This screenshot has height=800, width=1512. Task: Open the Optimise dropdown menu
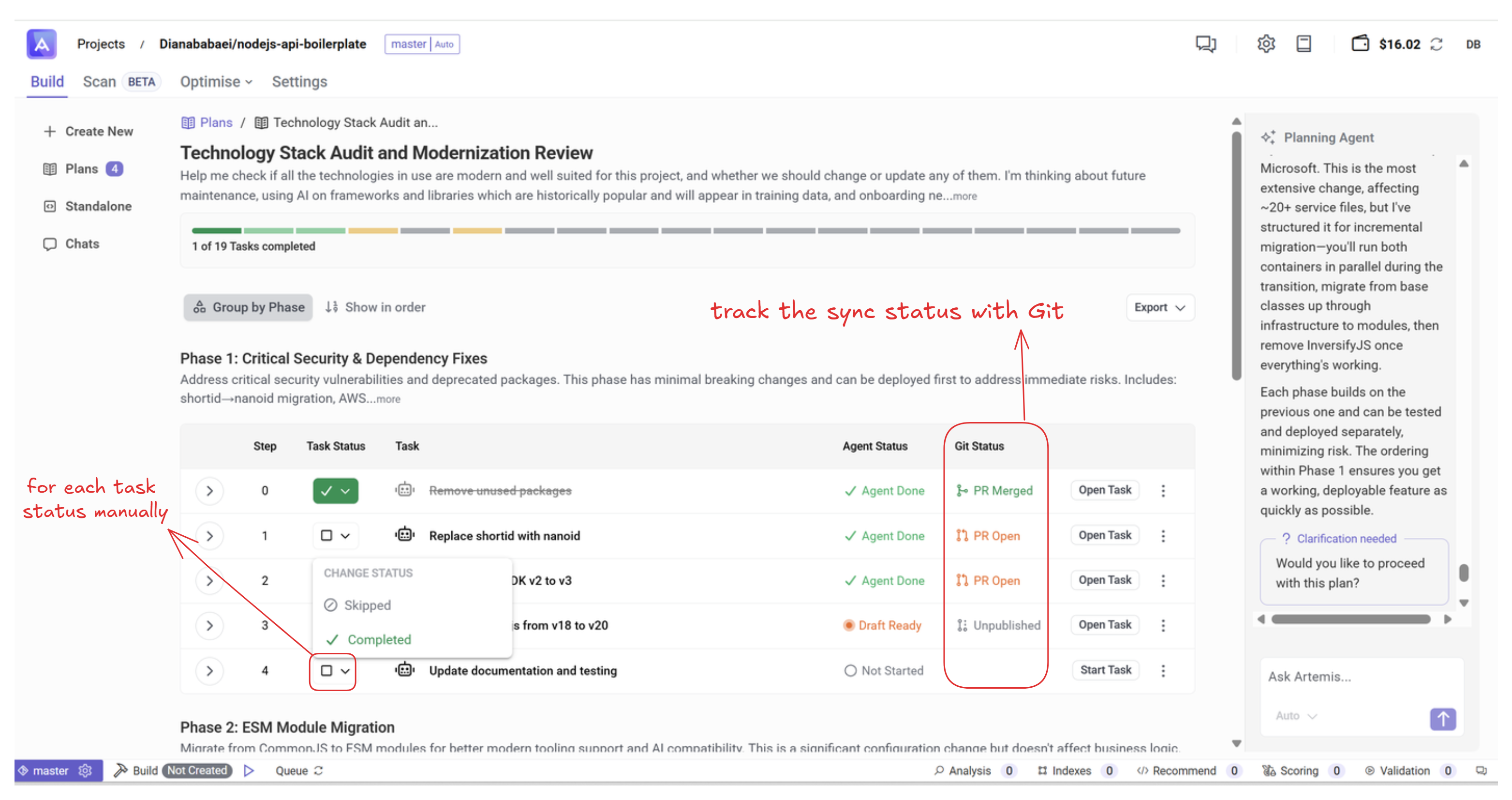point(216,82)
